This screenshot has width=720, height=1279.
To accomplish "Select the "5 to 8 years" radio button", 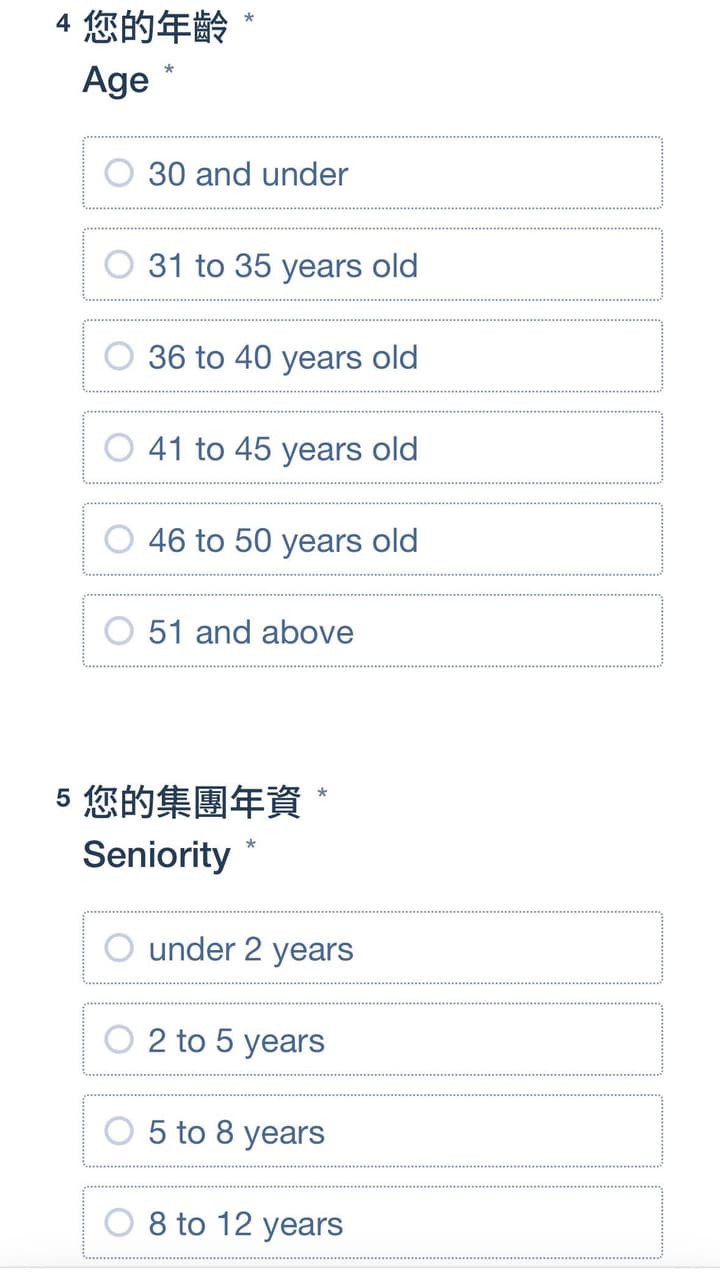I will 119,1131.
